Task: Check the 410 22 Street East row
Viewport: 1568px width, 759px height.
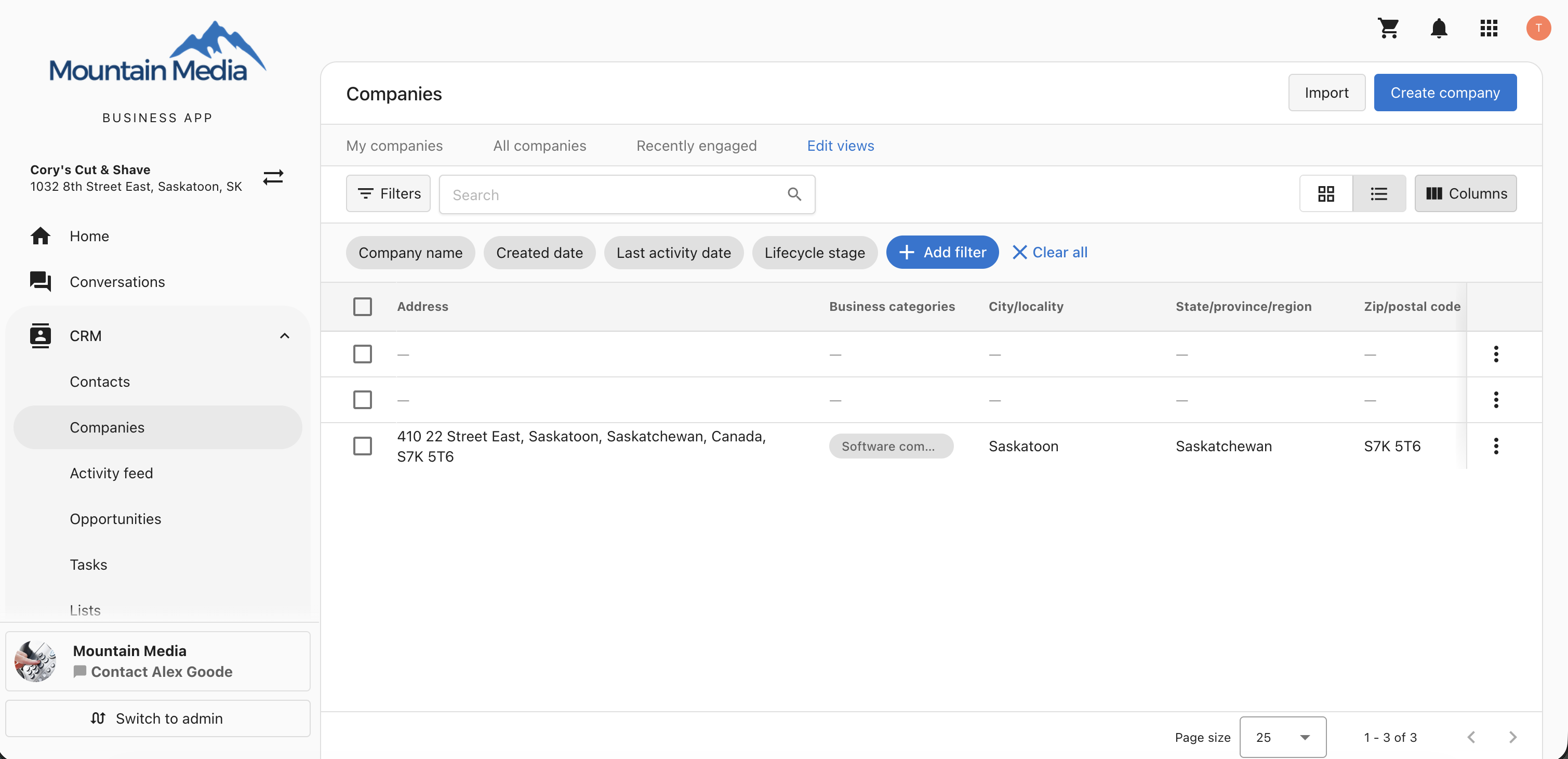Action: point(362,446)
